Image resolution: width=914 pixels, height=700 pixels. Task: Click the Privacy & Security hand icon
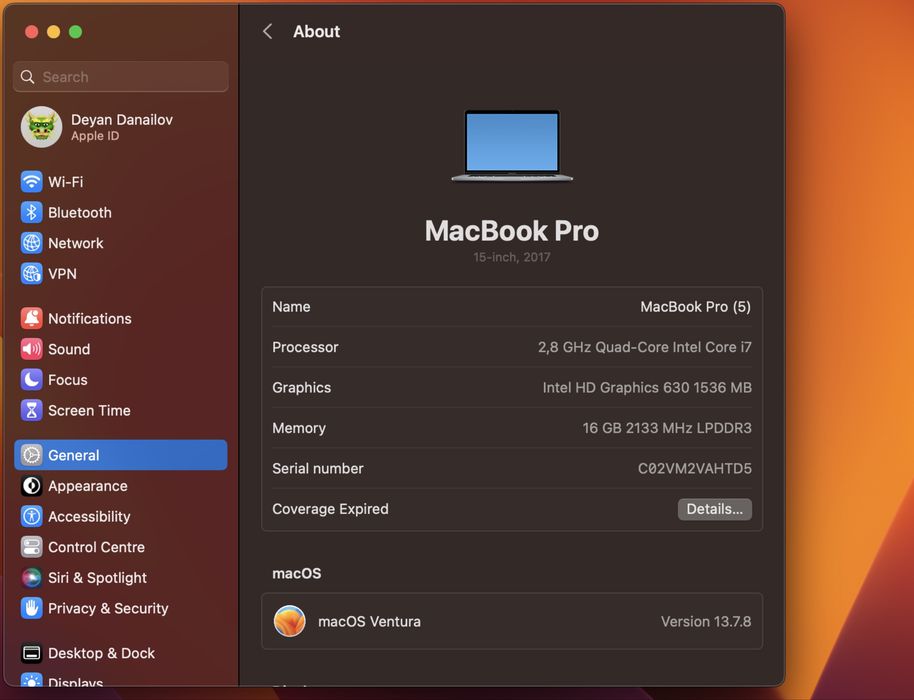[x=31, y=608]
